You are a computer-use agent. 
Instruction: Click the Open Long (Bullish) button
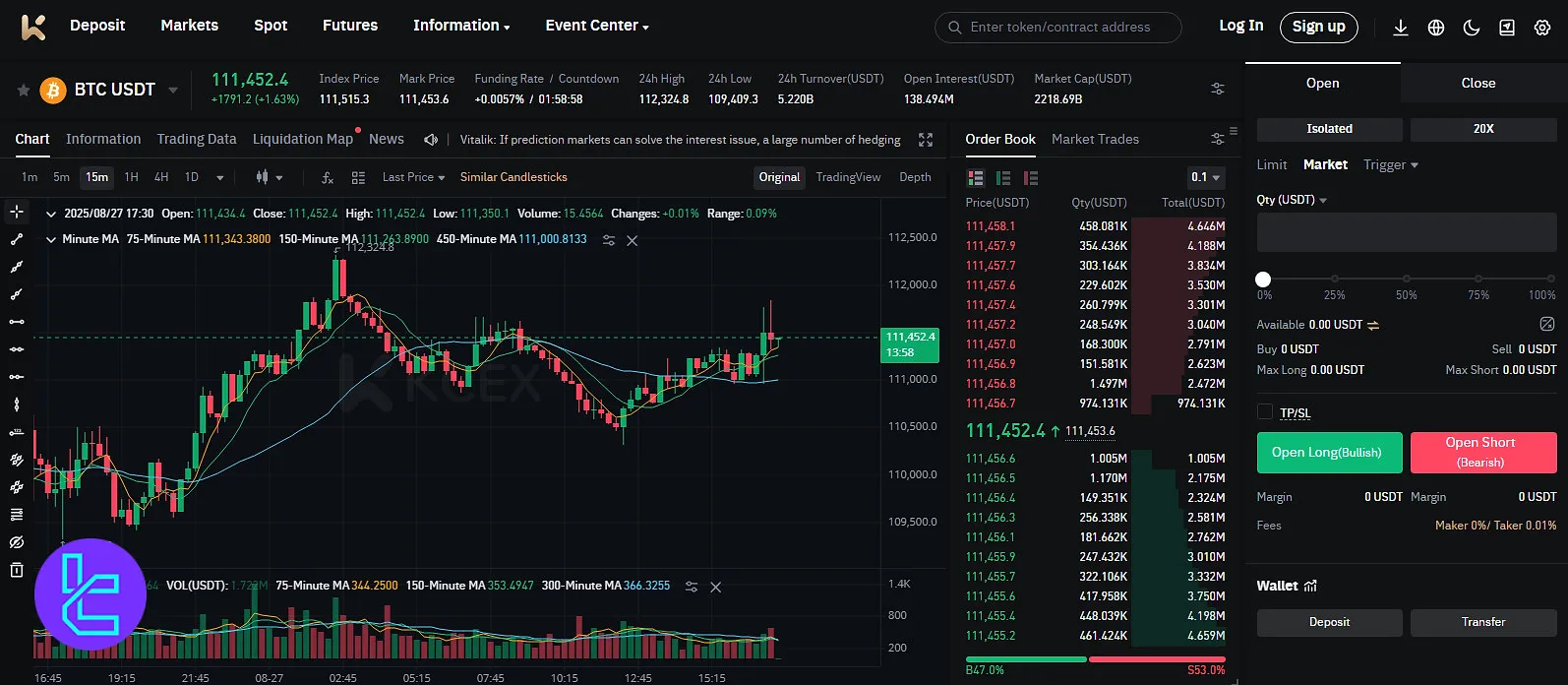(x=1329, y=453)
